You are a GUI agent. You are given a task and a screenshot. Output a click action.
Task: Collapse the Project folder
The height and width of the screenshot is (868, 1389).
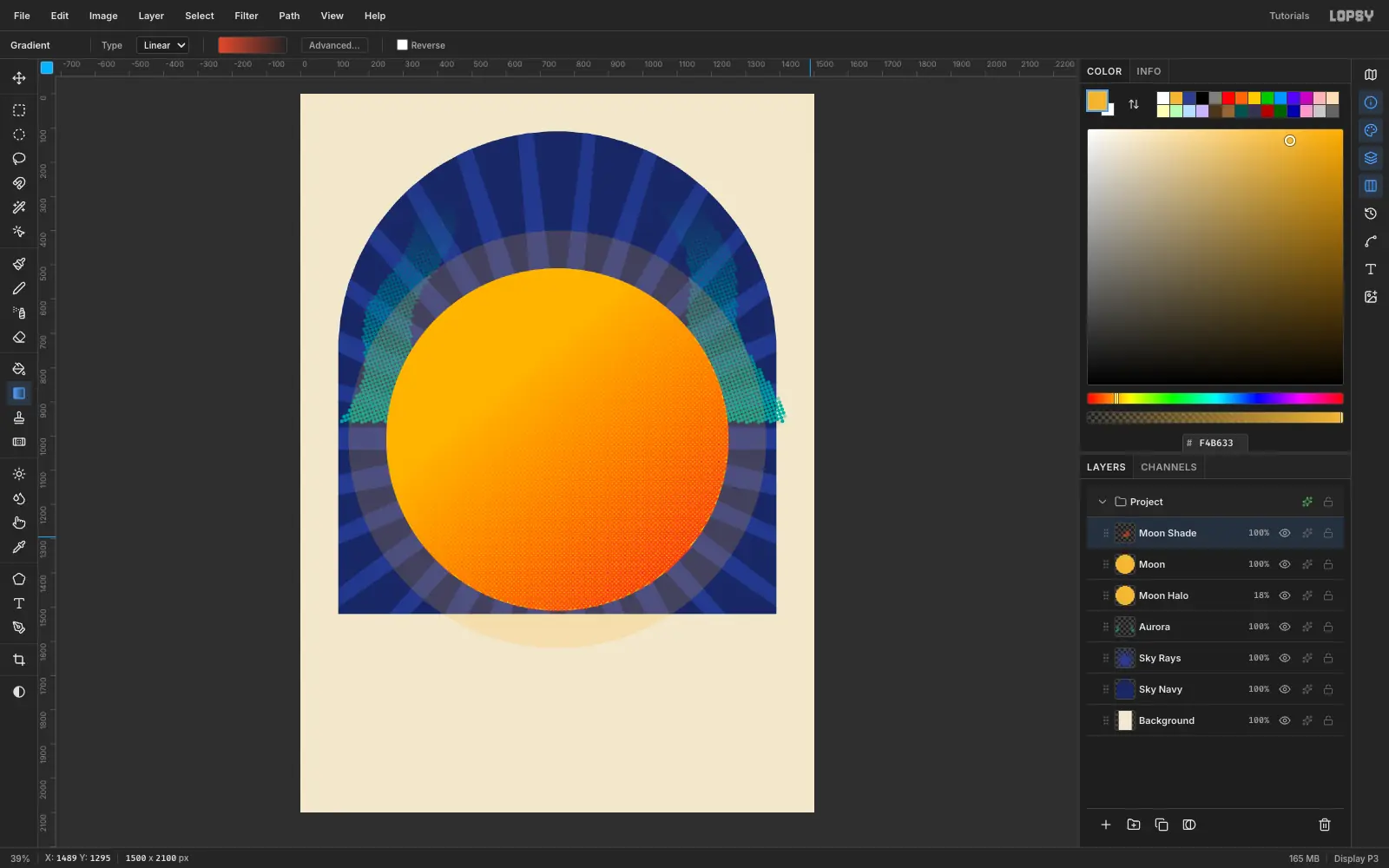click(1103, 502)
